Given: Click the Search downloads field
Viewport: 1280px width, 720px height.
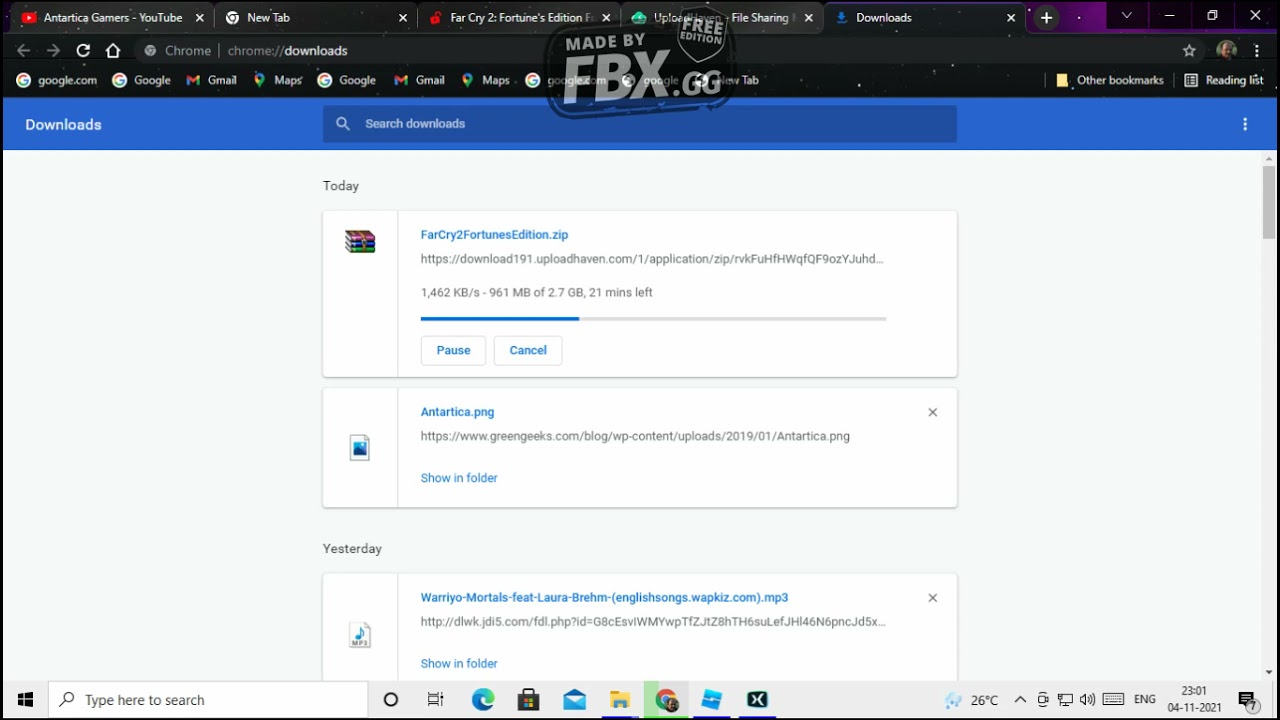Looking at the screenshot, I should 640,124.
